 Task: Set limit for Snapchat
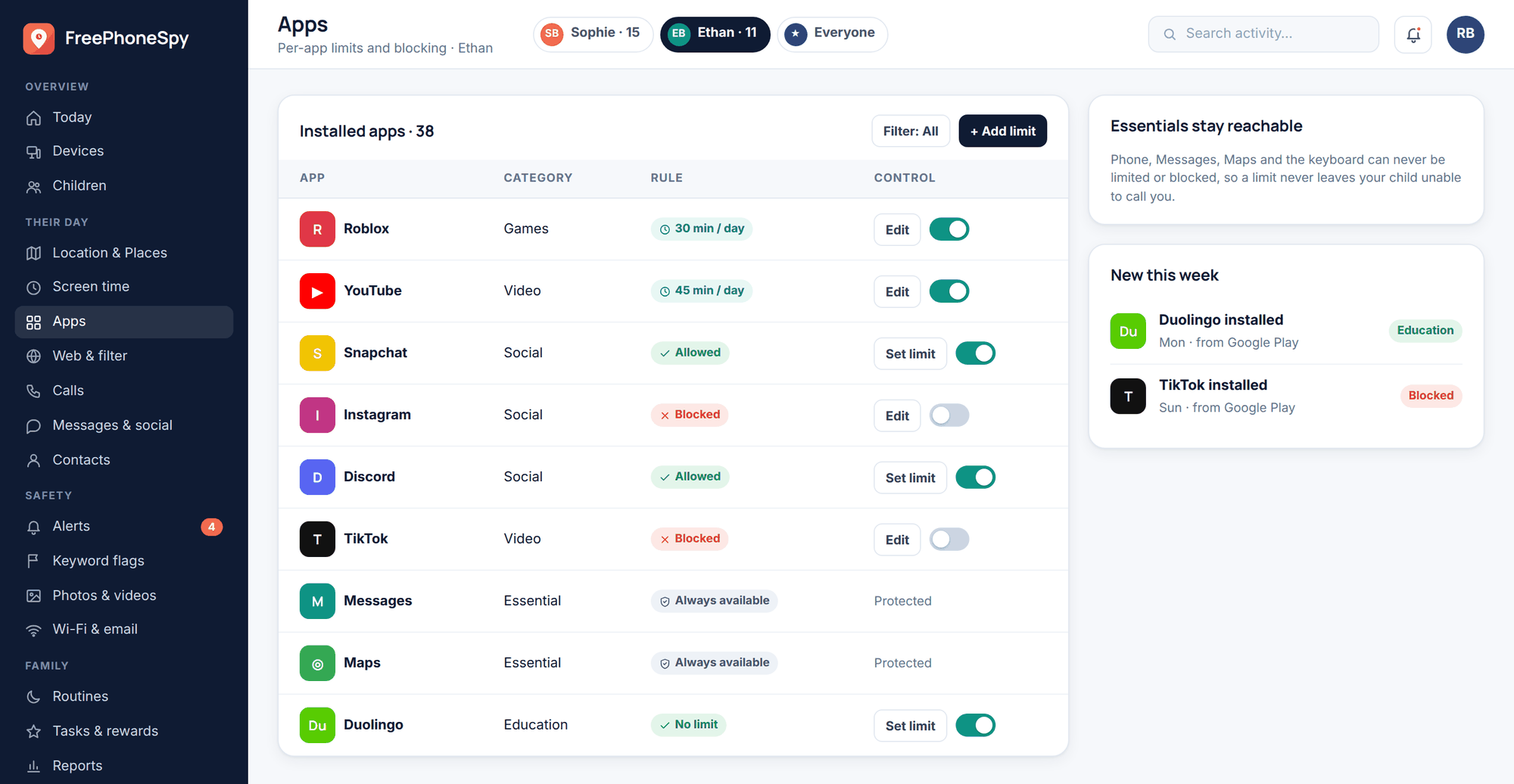910,354
